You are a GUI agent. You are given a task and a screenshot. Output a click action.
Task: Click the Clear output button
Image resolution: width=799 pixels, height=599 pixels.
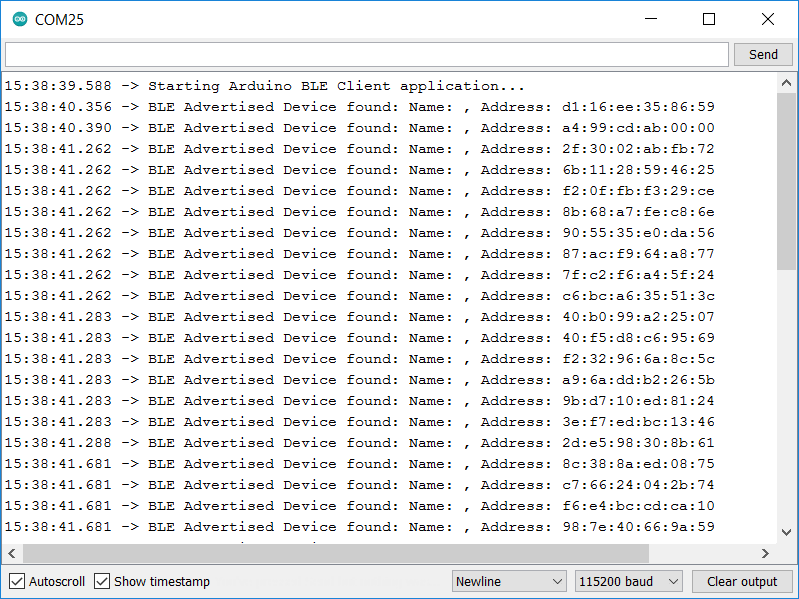[x=742, y=581]
